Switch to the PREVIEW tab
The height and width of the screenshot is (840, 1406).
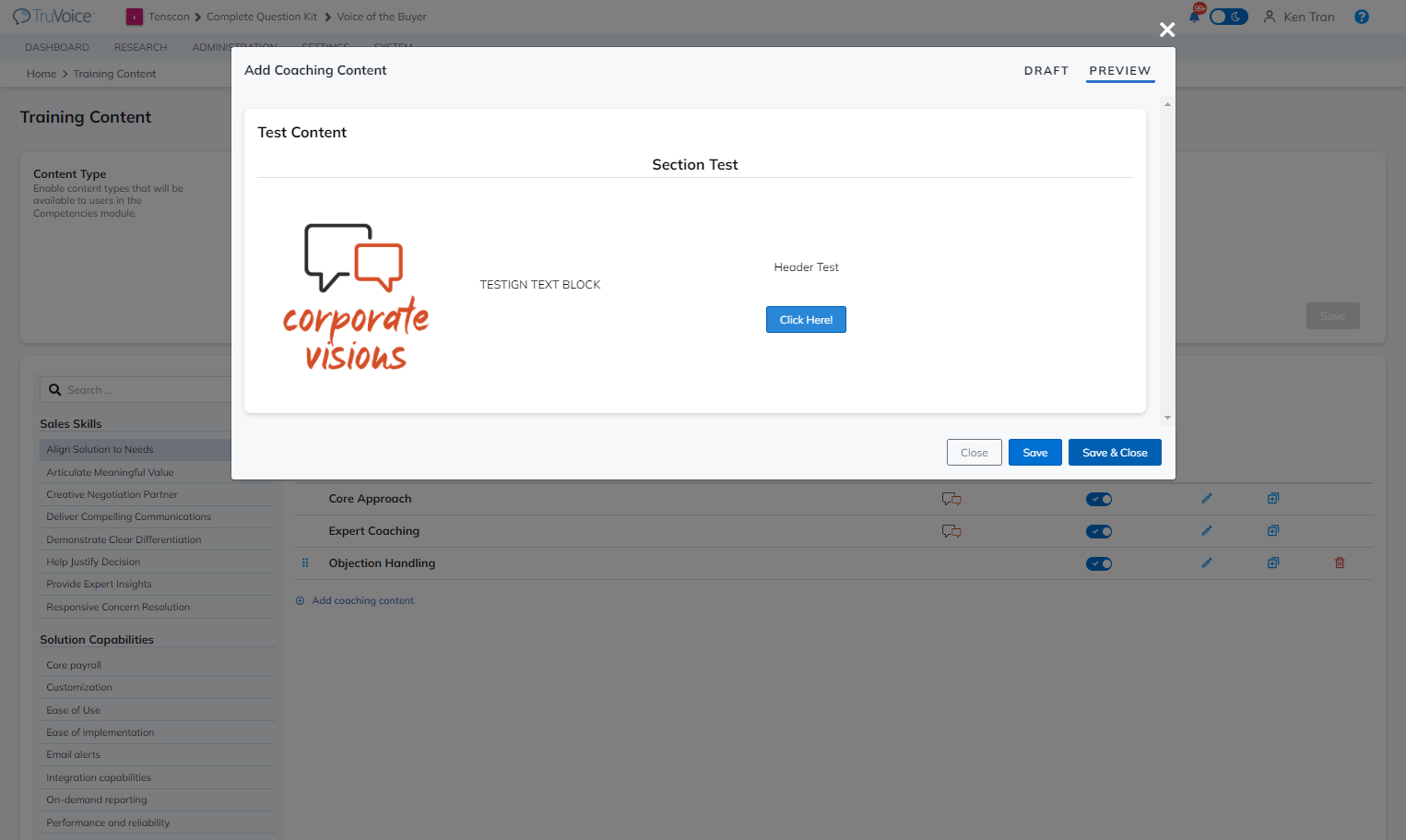1120,70
